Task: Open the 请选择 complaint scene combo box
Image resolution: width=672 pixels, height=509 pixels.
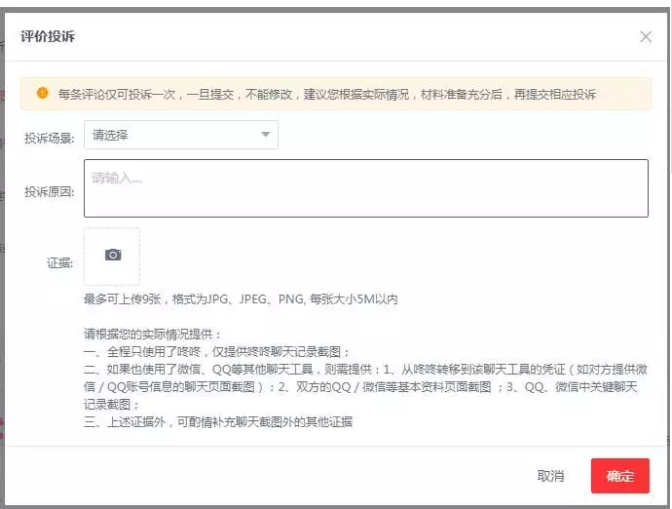Action: pos(180,134)
